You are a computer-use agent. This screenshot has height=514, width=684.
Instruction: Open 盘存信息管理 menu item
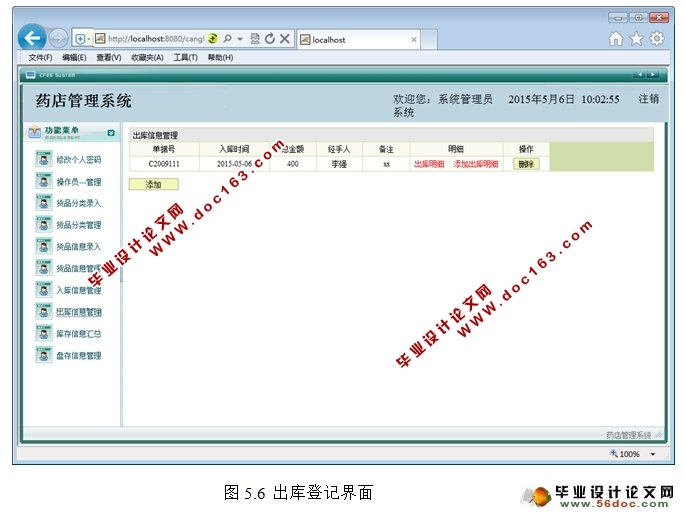(79, 356)
